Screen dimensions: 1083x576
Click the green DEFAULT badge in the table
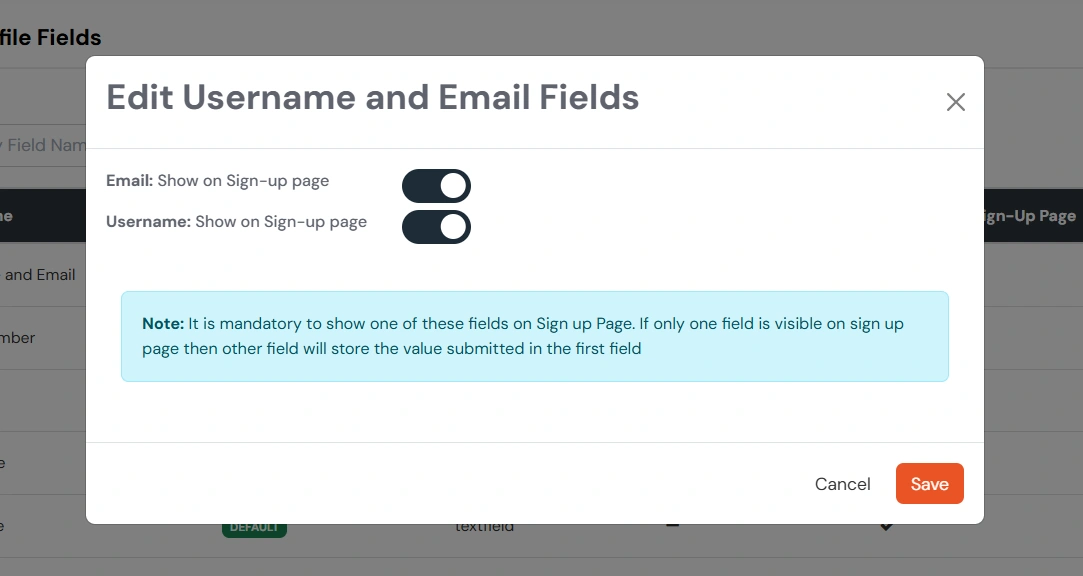click(254, 524)
